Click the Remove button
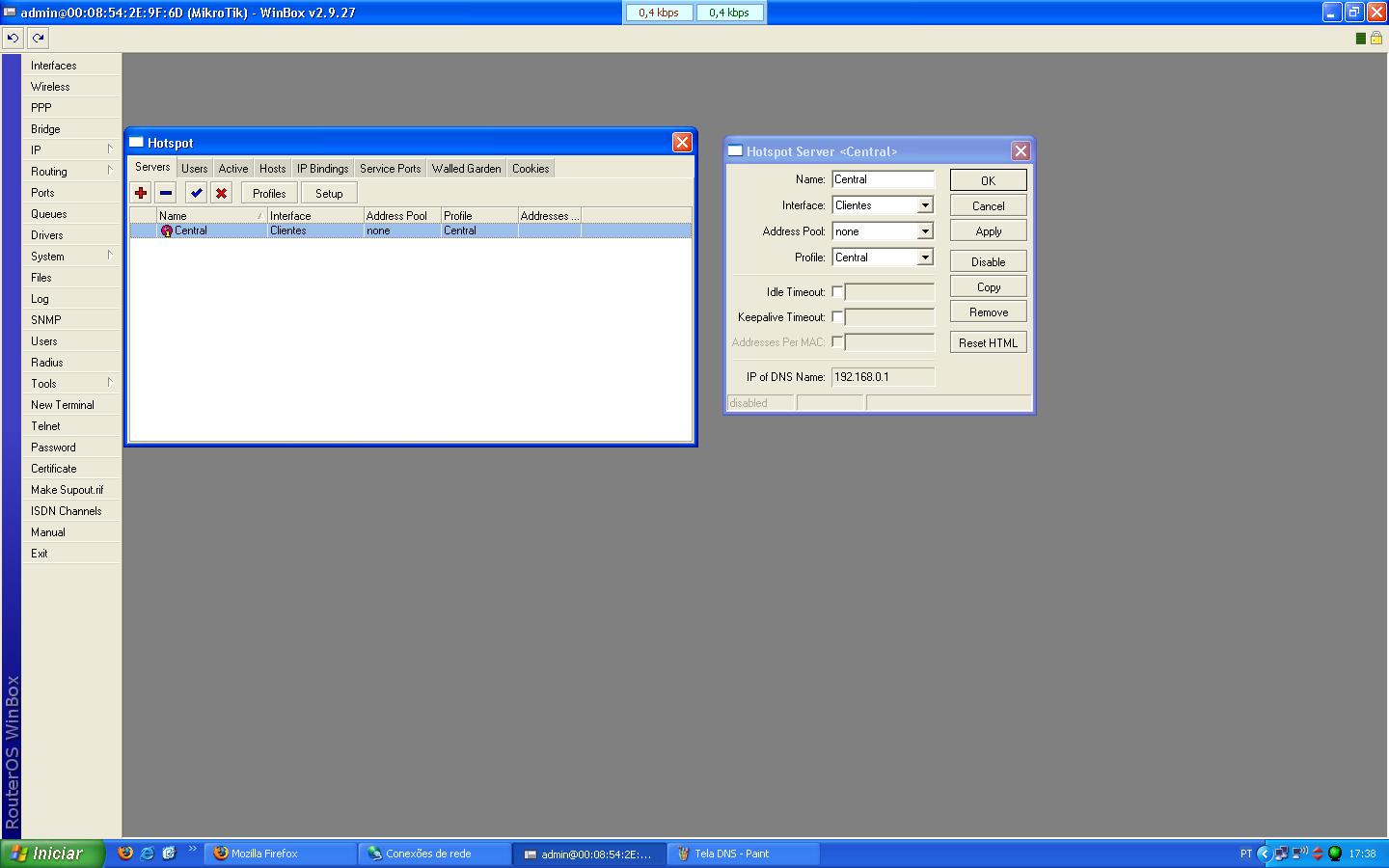1389x868 pixels. tap(989, 312)
